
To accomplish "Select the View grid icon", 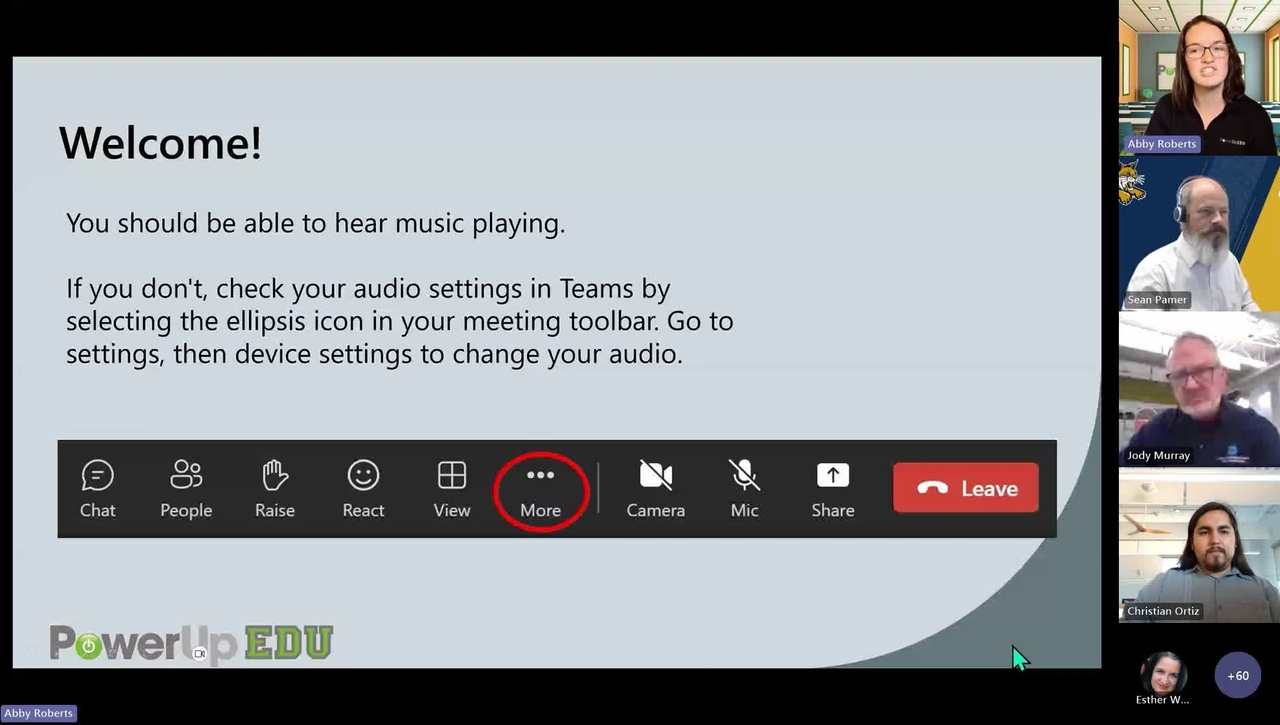I will 451,476.
